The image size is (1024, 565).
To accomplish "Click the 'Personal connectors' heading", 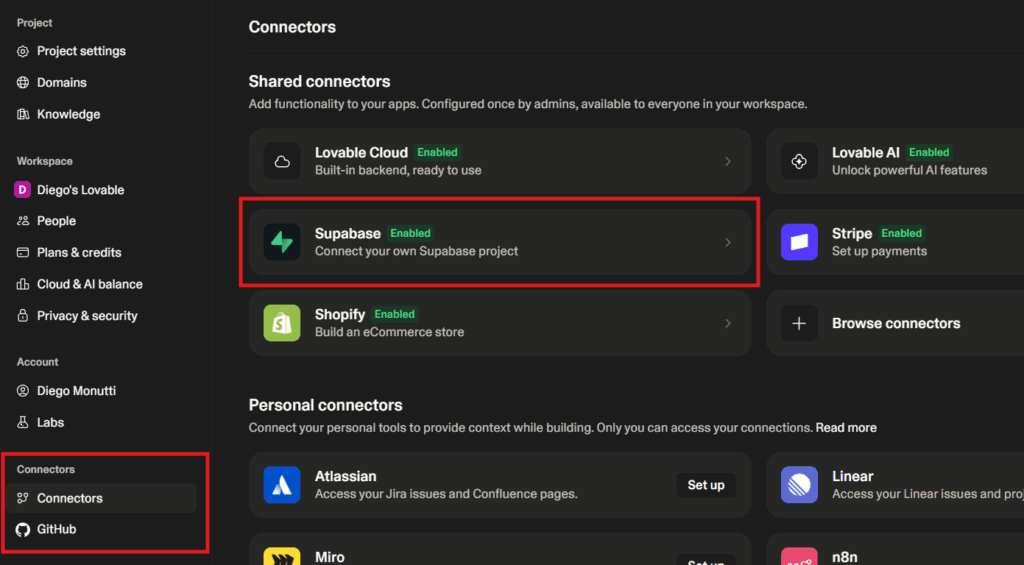I will click(325, 405).
